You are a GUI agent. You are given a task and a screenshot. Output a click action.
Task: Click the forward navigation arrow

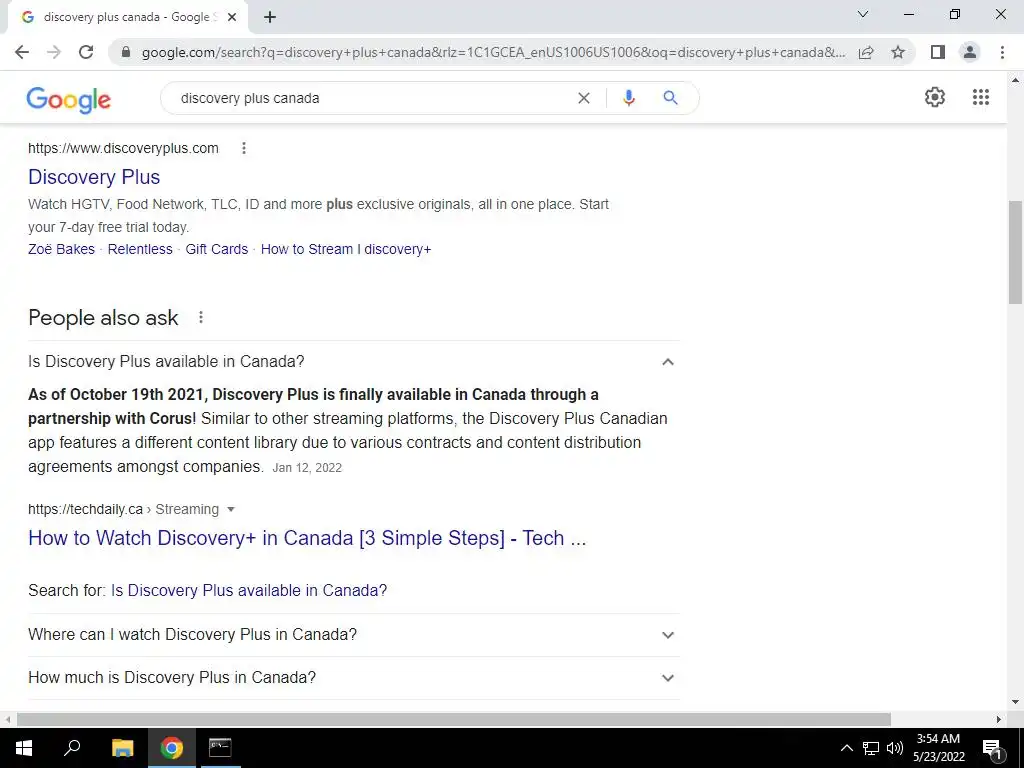54,52
